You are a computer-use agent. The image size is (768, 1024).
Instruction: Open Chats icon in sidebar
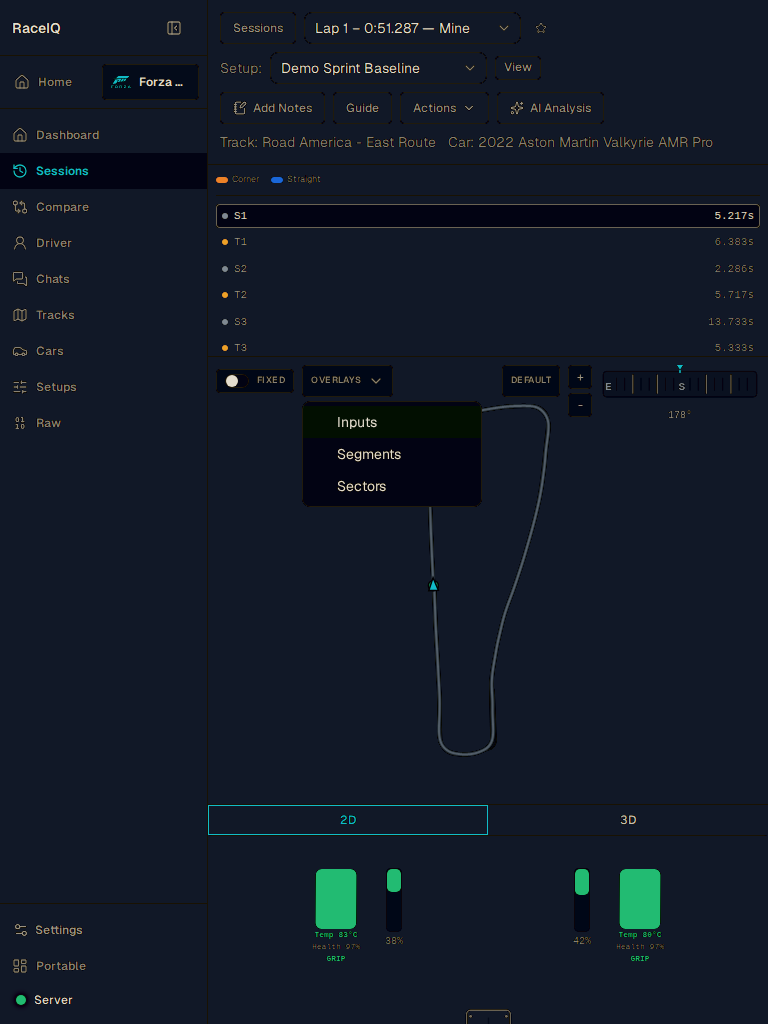[x=20, y=279]
